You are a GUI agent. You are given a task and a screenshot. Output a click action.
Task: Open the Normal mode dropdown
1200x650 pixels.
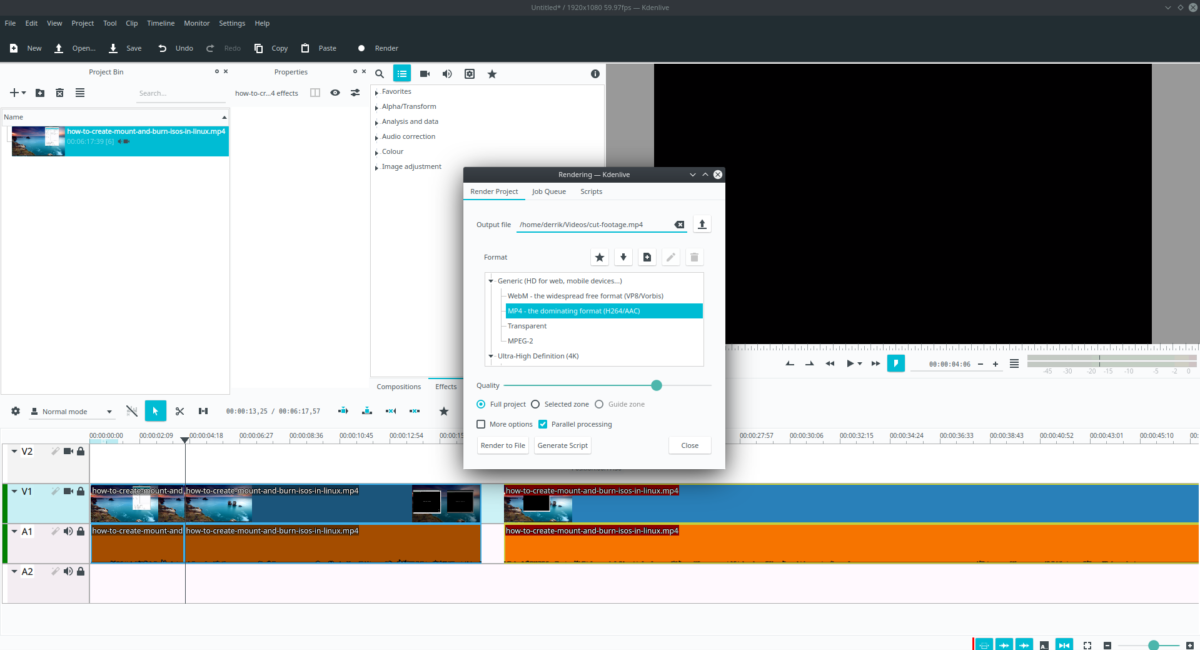pyautogui.click(x=74, y=411)
